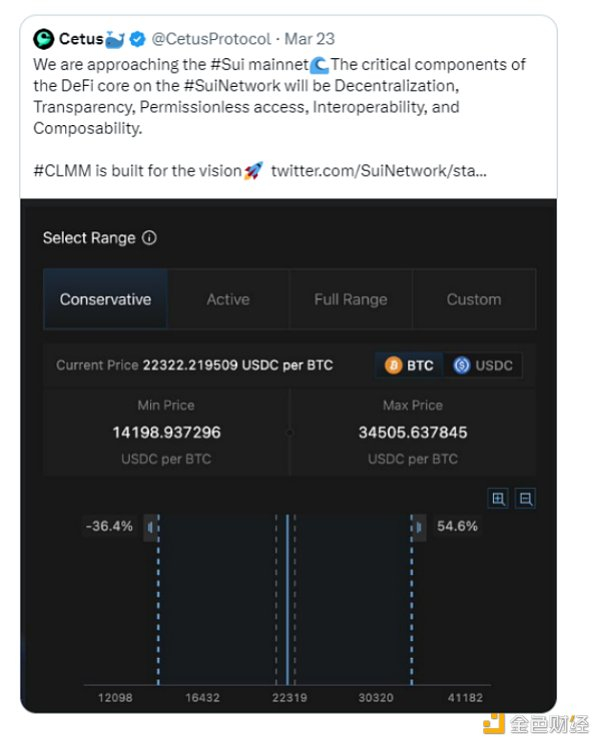
Task: Click the Bitcoin coin icon
Action: coord(393,365)
